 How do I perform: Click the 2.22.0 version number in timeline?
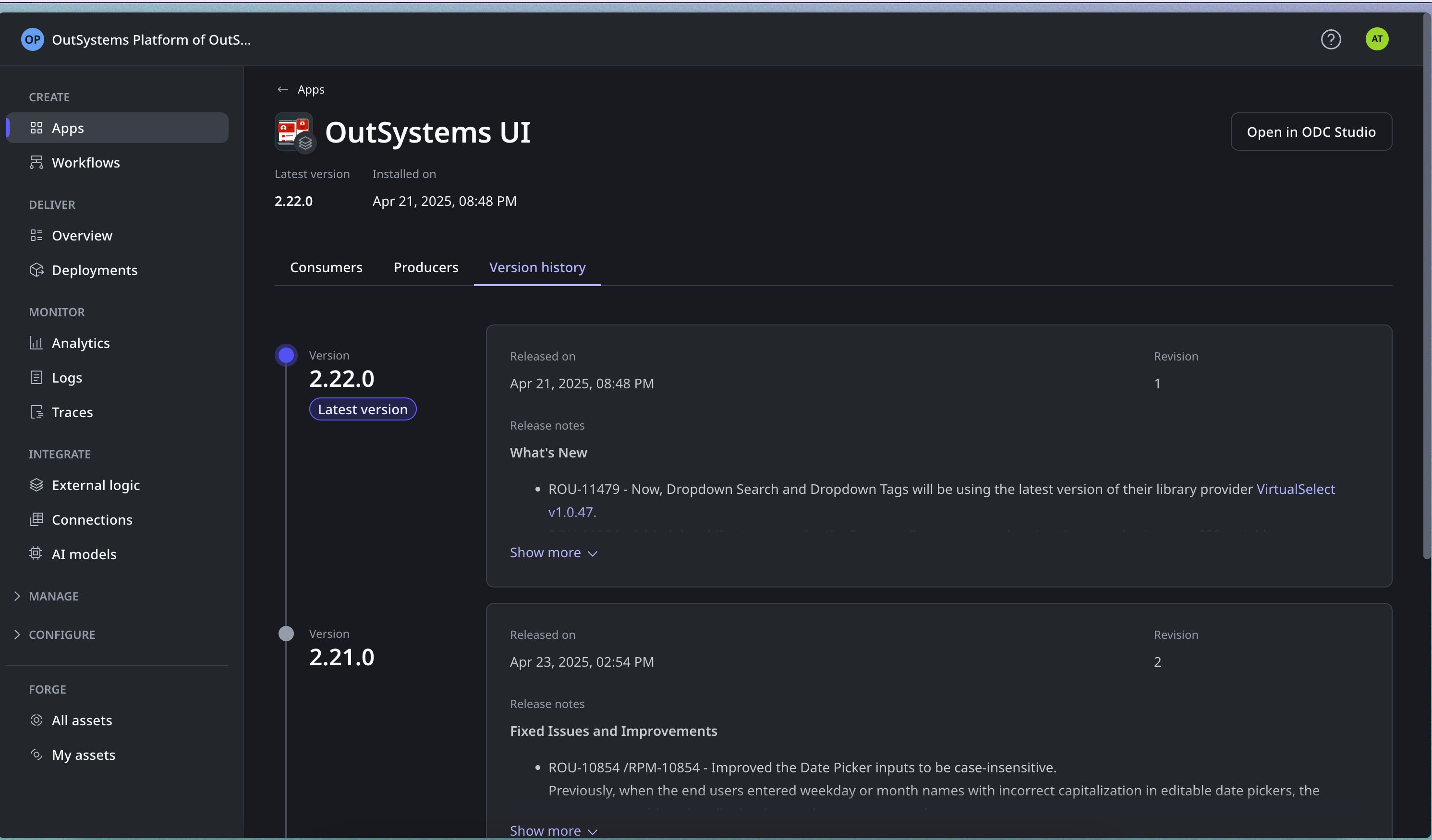click(341, 379)
